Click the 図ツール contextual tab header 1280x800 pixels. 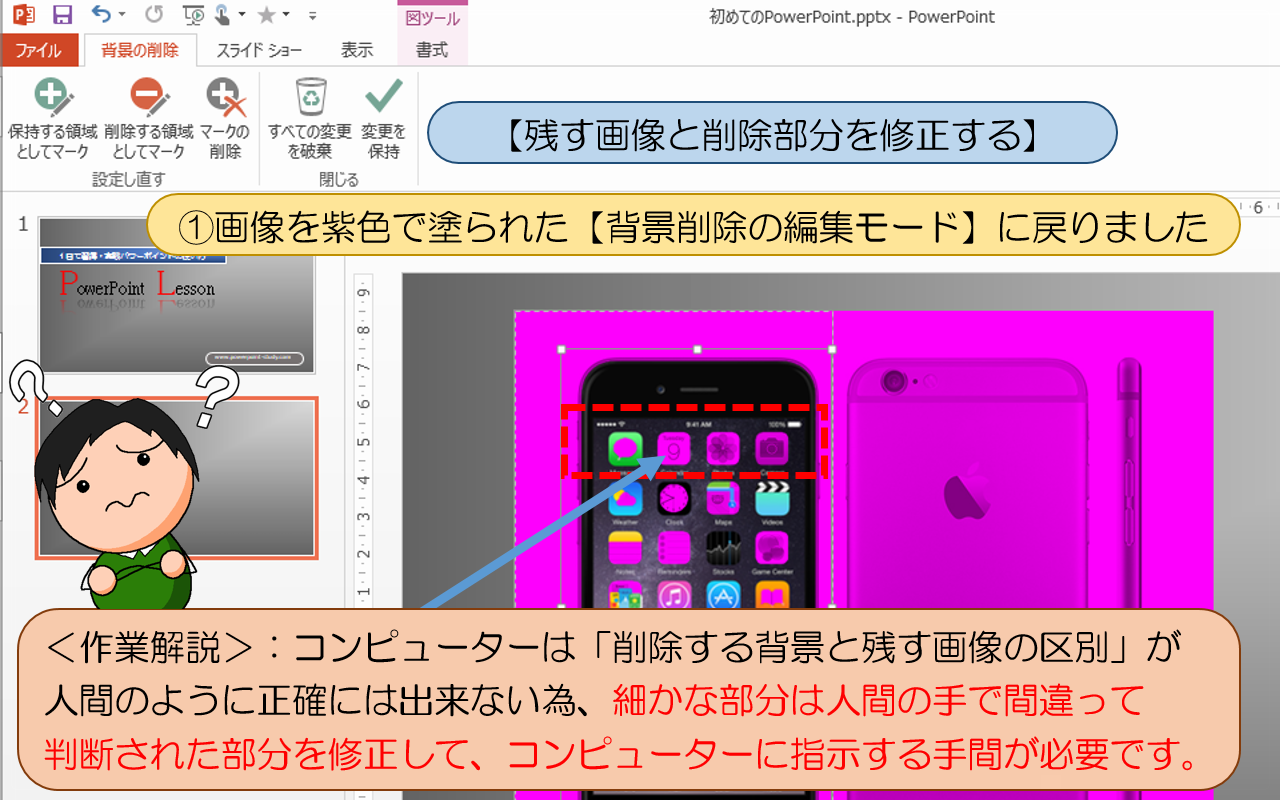(x=432, y=18)
